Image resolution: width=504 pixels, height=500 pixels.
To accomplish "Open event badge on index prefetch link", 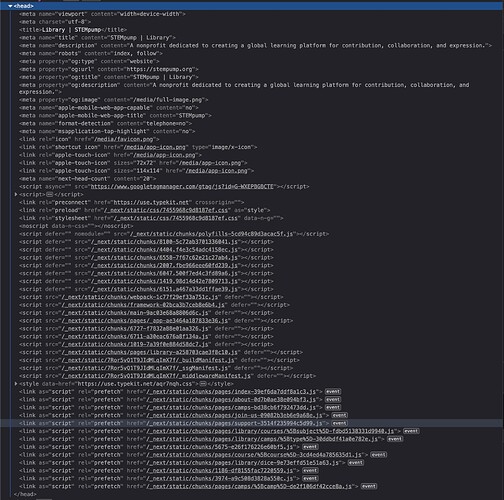I will tap(333, 392).
